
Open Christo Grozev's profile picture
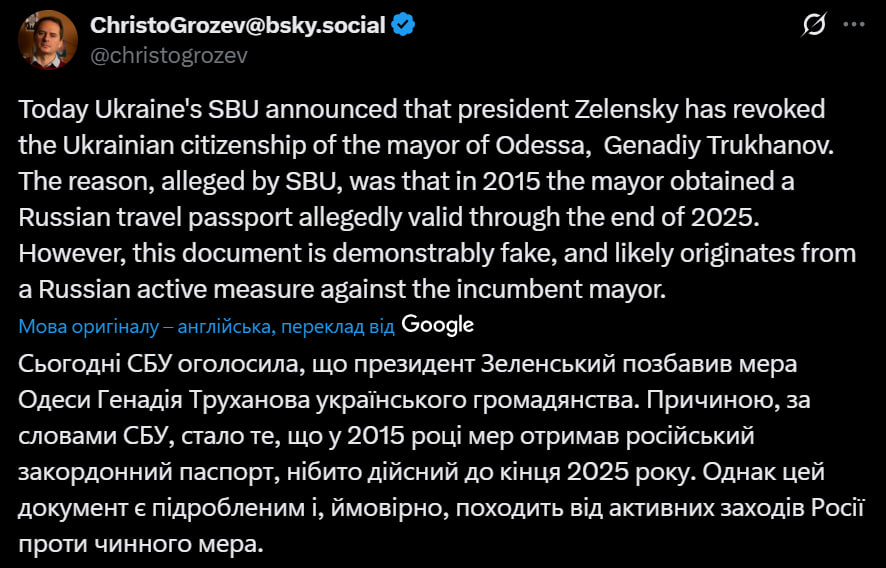pos(48,40)
